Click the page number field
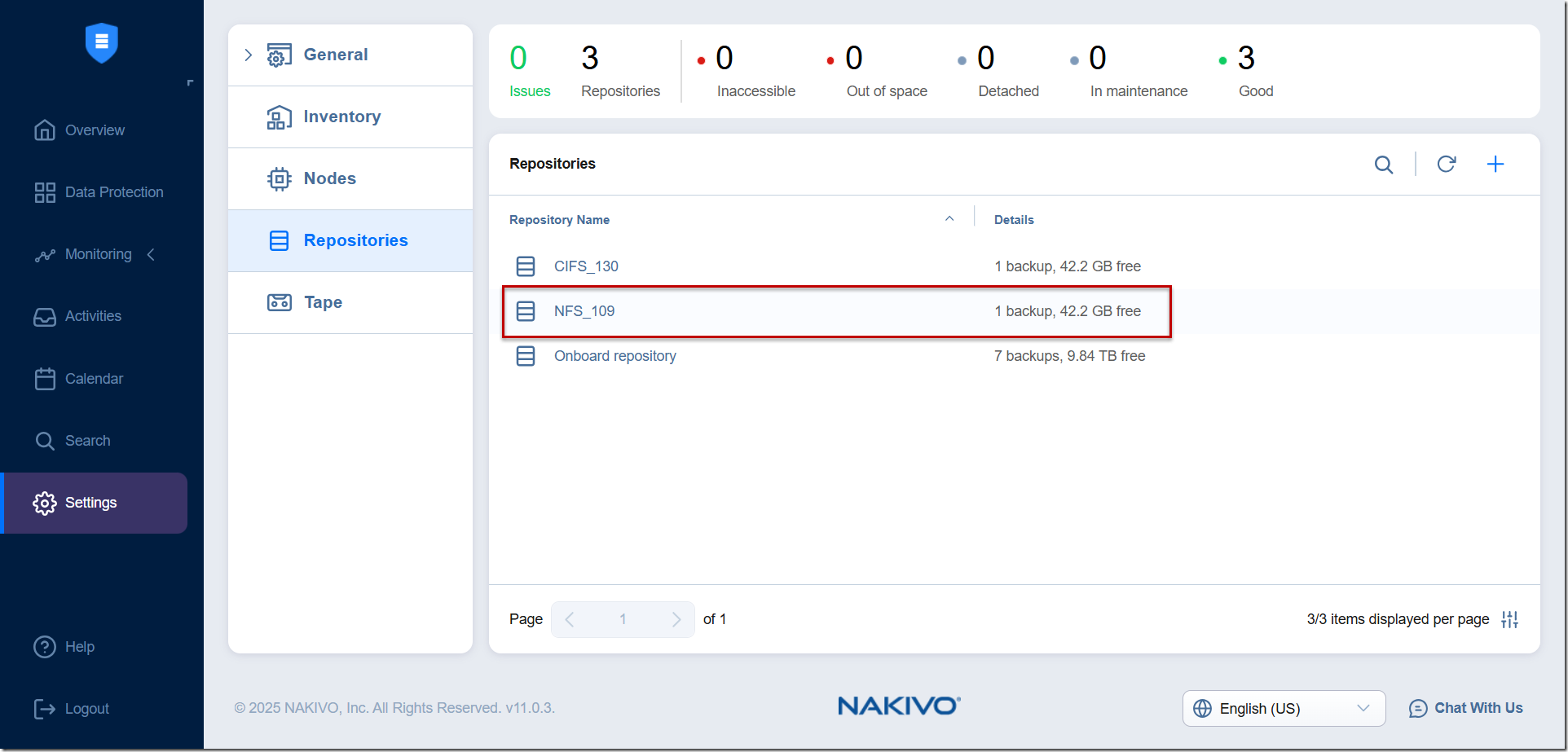 point(623,619)
